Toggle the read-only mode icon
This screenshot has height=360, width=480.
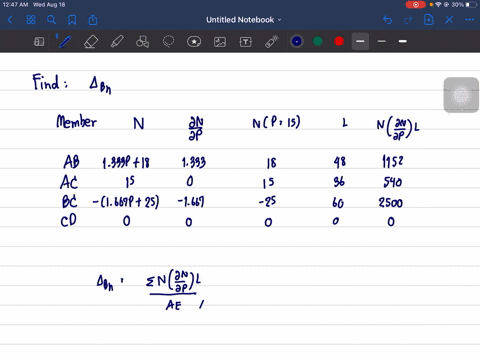coord(39,42)
